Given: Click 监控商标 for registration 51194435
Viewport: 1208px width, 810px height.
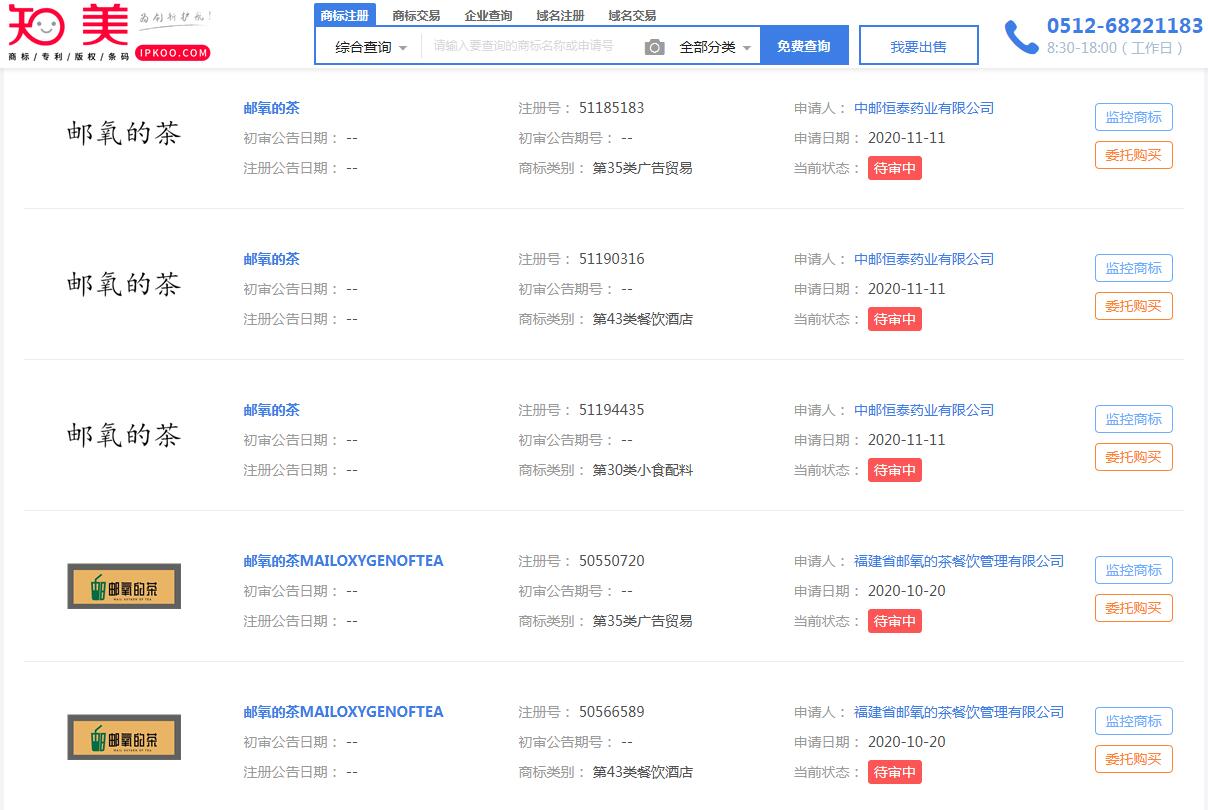Looking at the screenshot, I should coord(1134,419).
